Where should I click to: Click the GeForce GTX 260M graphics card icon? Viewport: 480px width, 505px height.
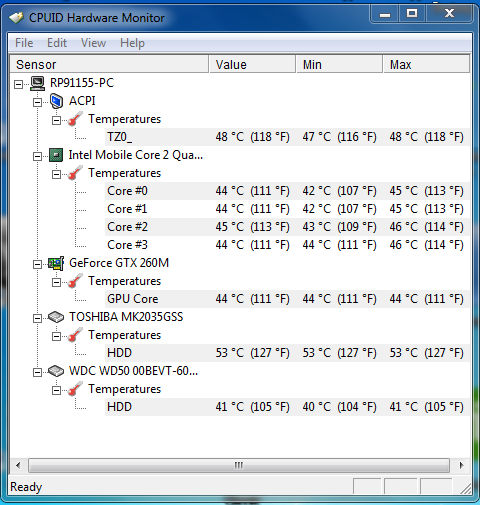pos(56,263)
